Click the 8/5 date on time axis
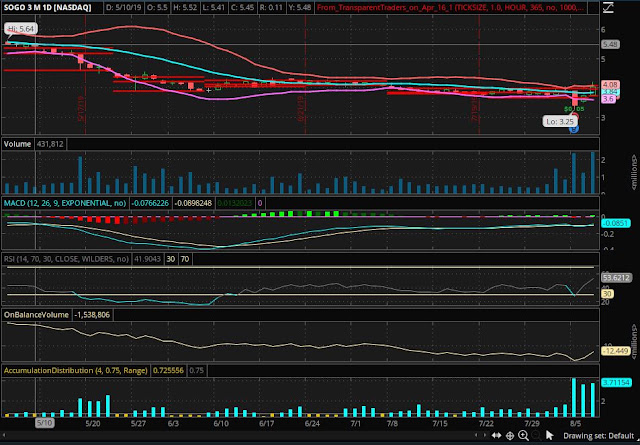This screenshot has height=445, width=640. [x=576, y=423]
